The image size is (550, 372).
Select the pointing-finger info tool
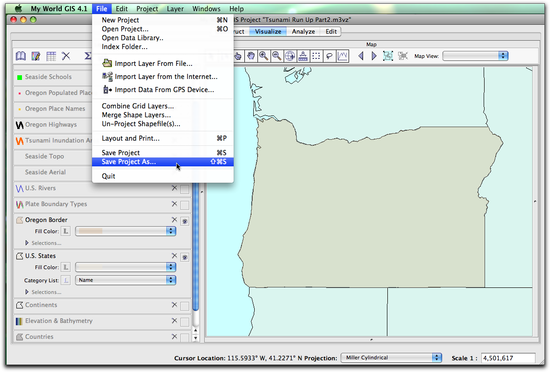click(x=238, y=56)
